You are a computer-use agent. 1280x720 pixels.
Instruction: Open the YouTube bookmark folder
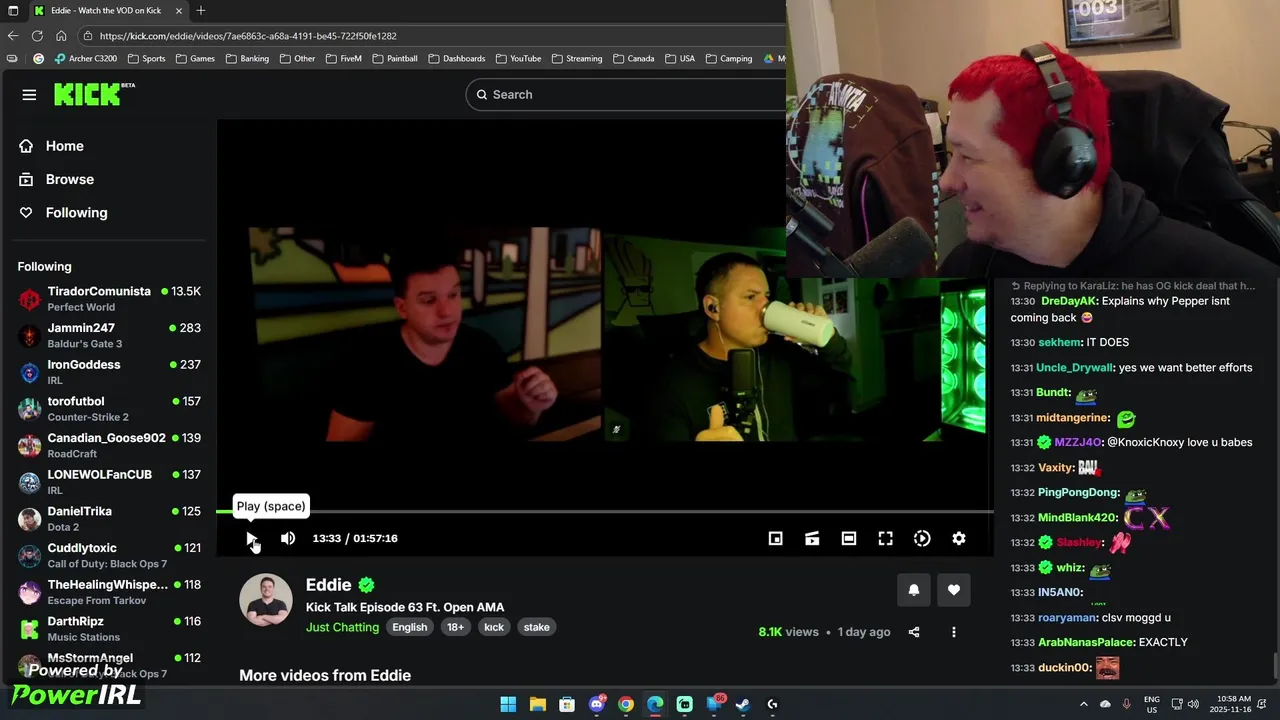pos(518,59)
